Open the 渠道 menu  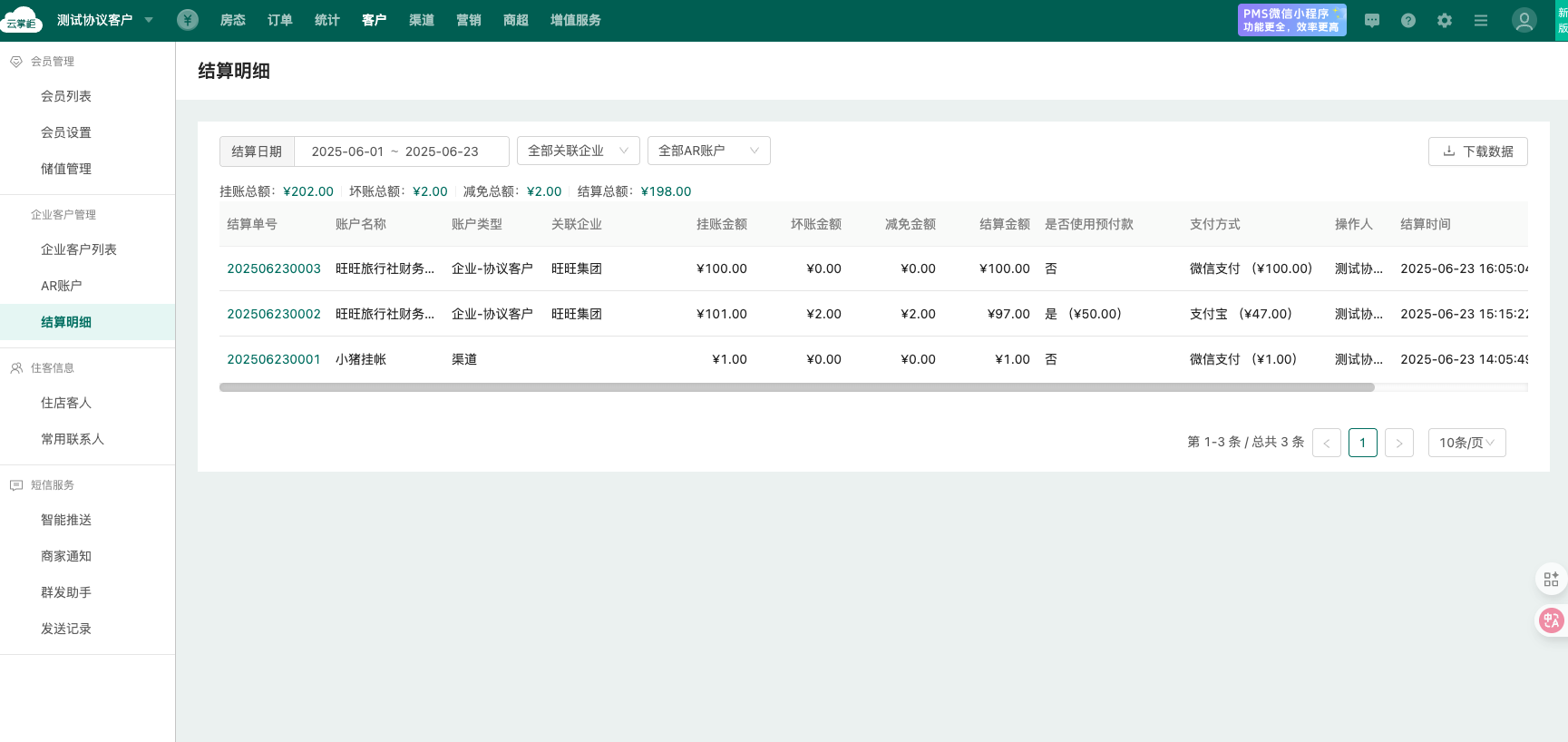point(422,20)
